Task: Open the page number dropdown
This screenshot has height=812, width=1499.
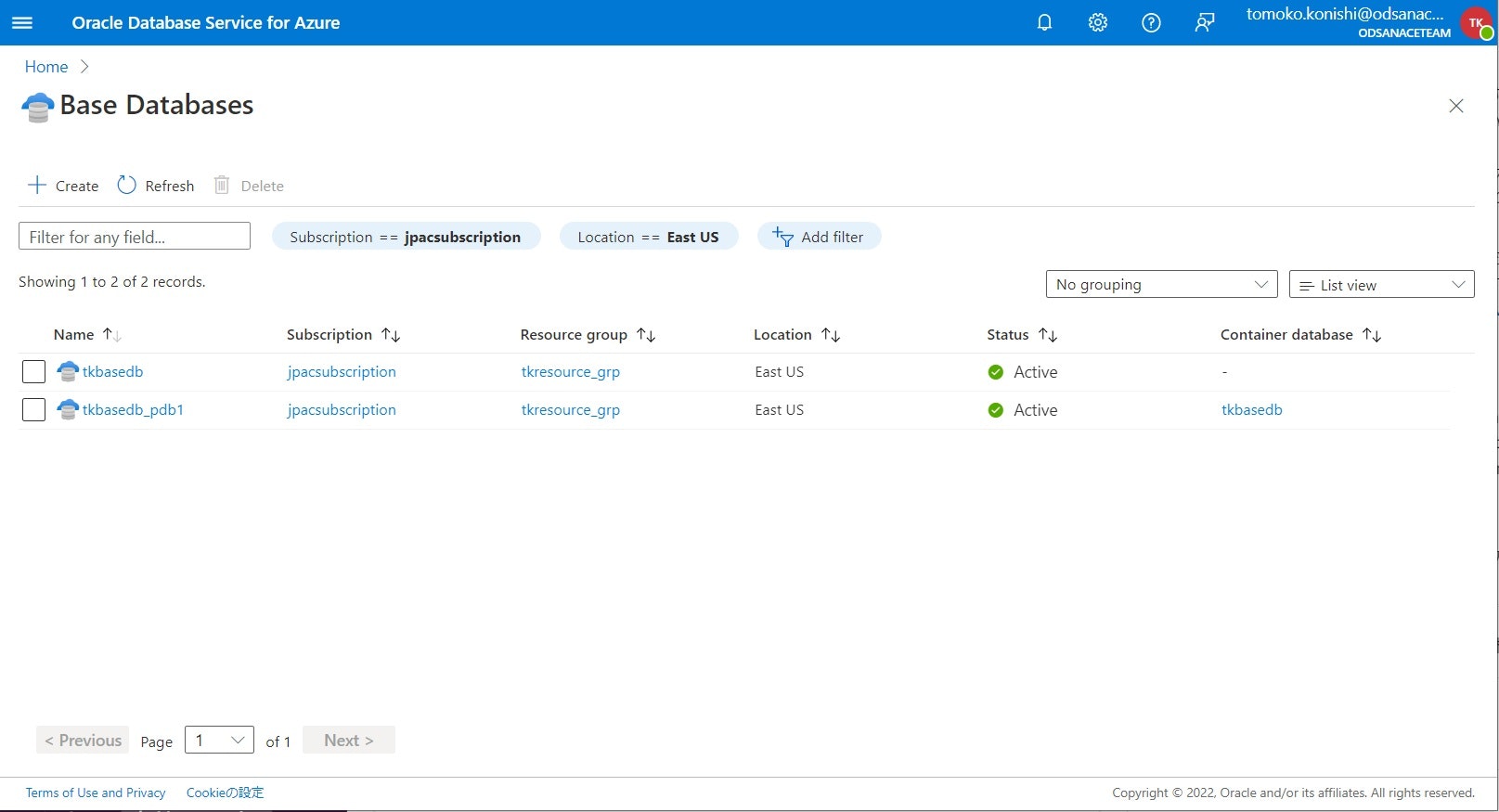Action: click(x=219, y=740)
